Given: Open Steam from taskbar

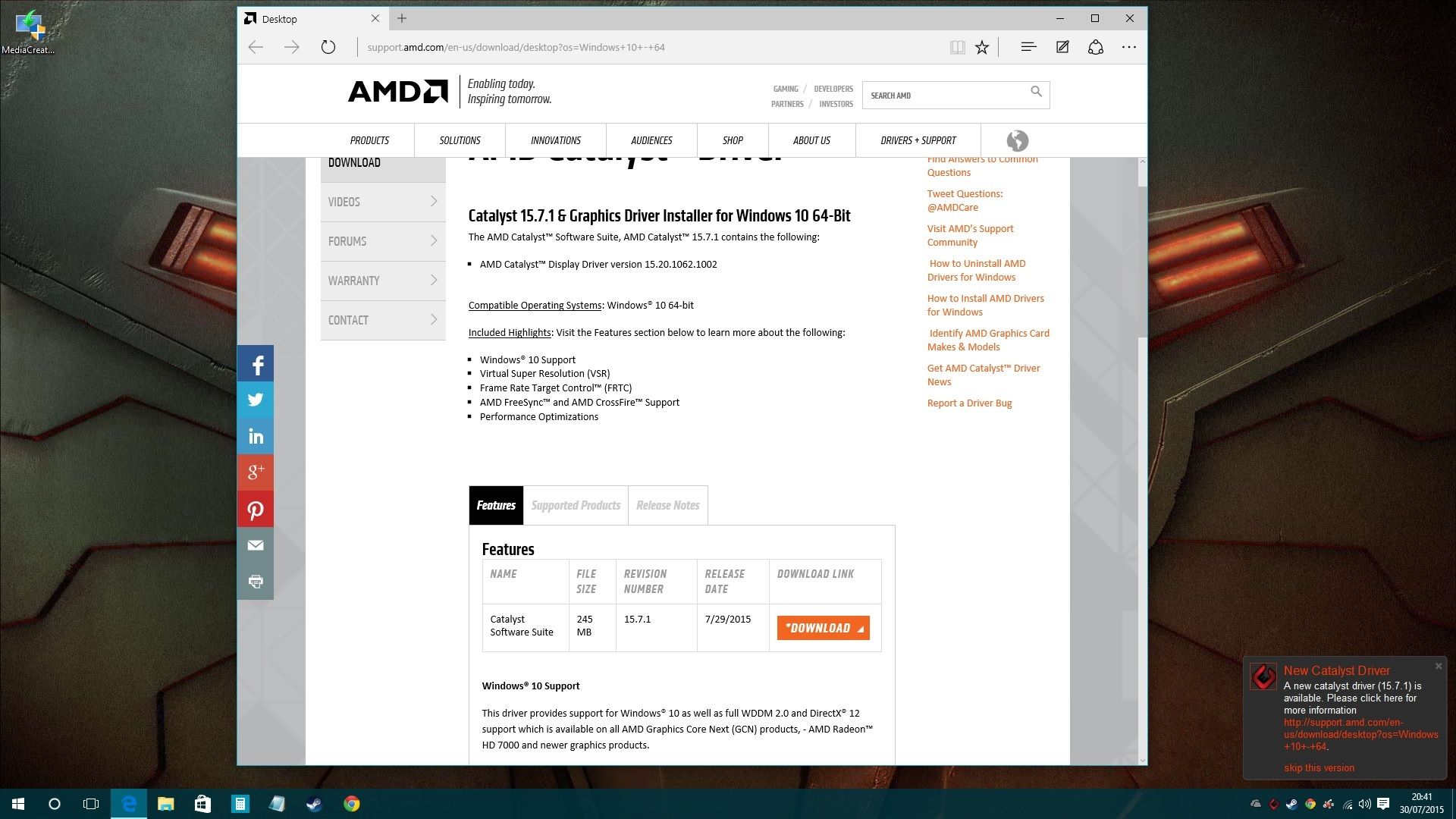Looking at the screenshot, I should [314, 804].
